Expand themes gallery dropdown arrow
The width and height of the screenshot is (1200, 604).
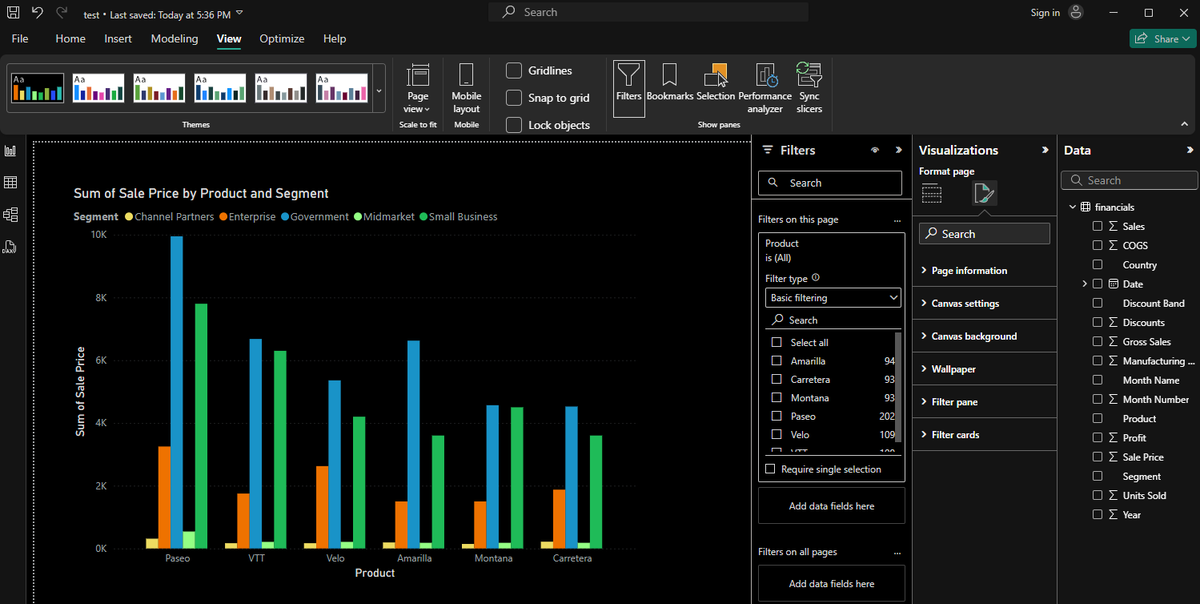tap(378, 92)
